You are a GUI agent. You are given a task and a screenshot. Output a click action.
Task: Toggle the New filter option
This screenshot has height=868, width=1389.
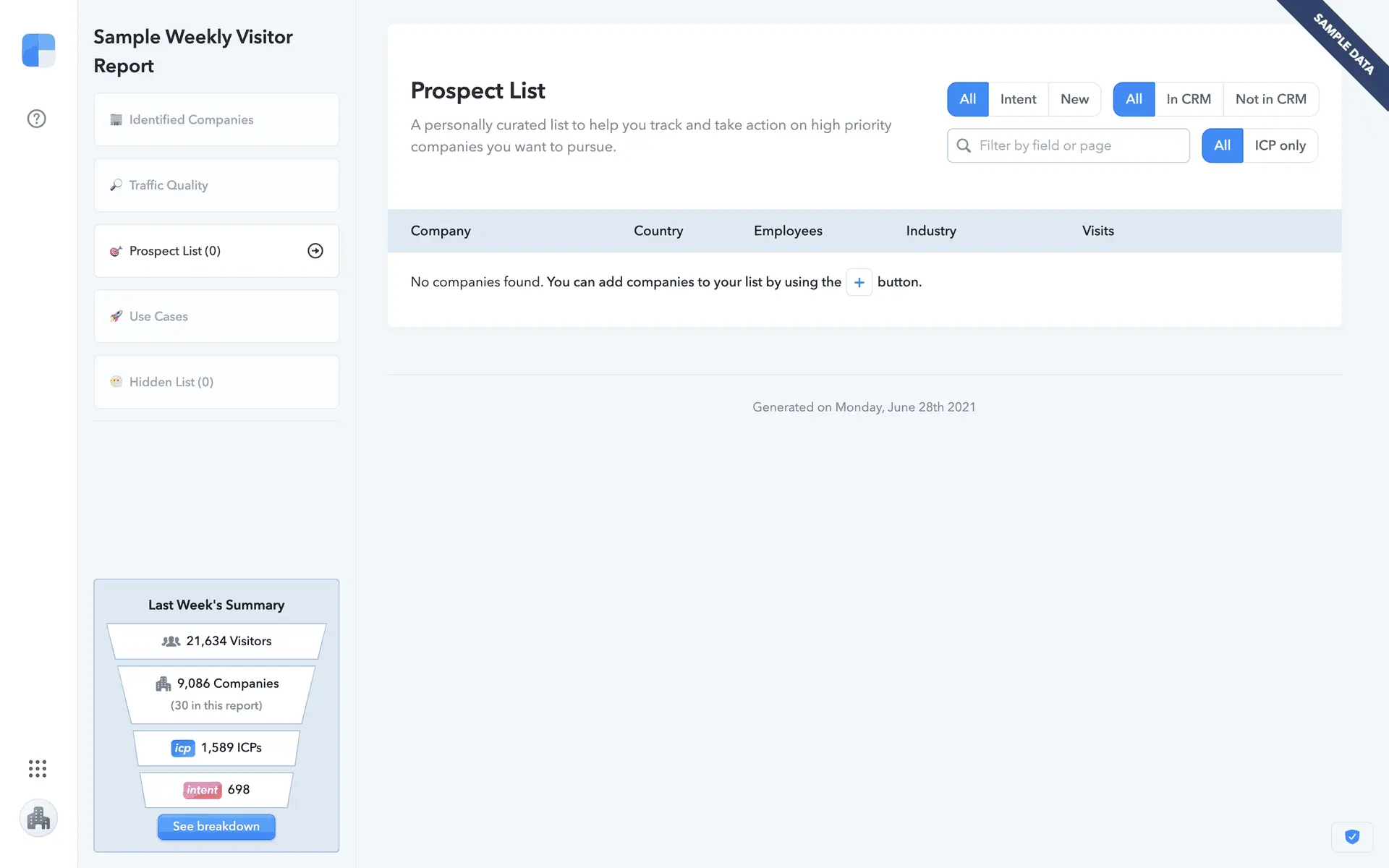(1074, 99)
